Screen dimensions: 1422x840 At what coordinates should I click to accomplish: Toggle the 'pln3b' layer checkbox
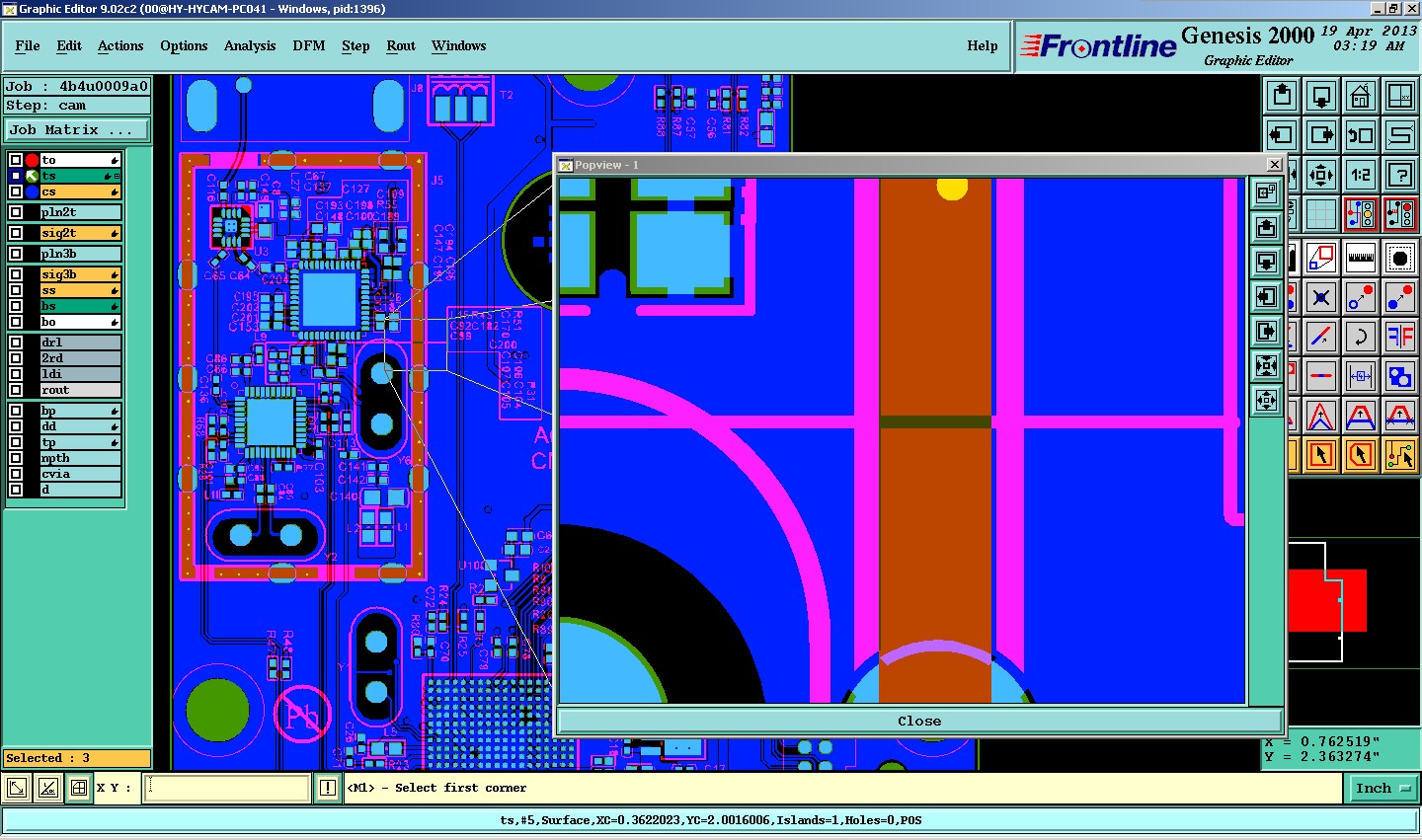pyautogui.click(x=16, y=254)
